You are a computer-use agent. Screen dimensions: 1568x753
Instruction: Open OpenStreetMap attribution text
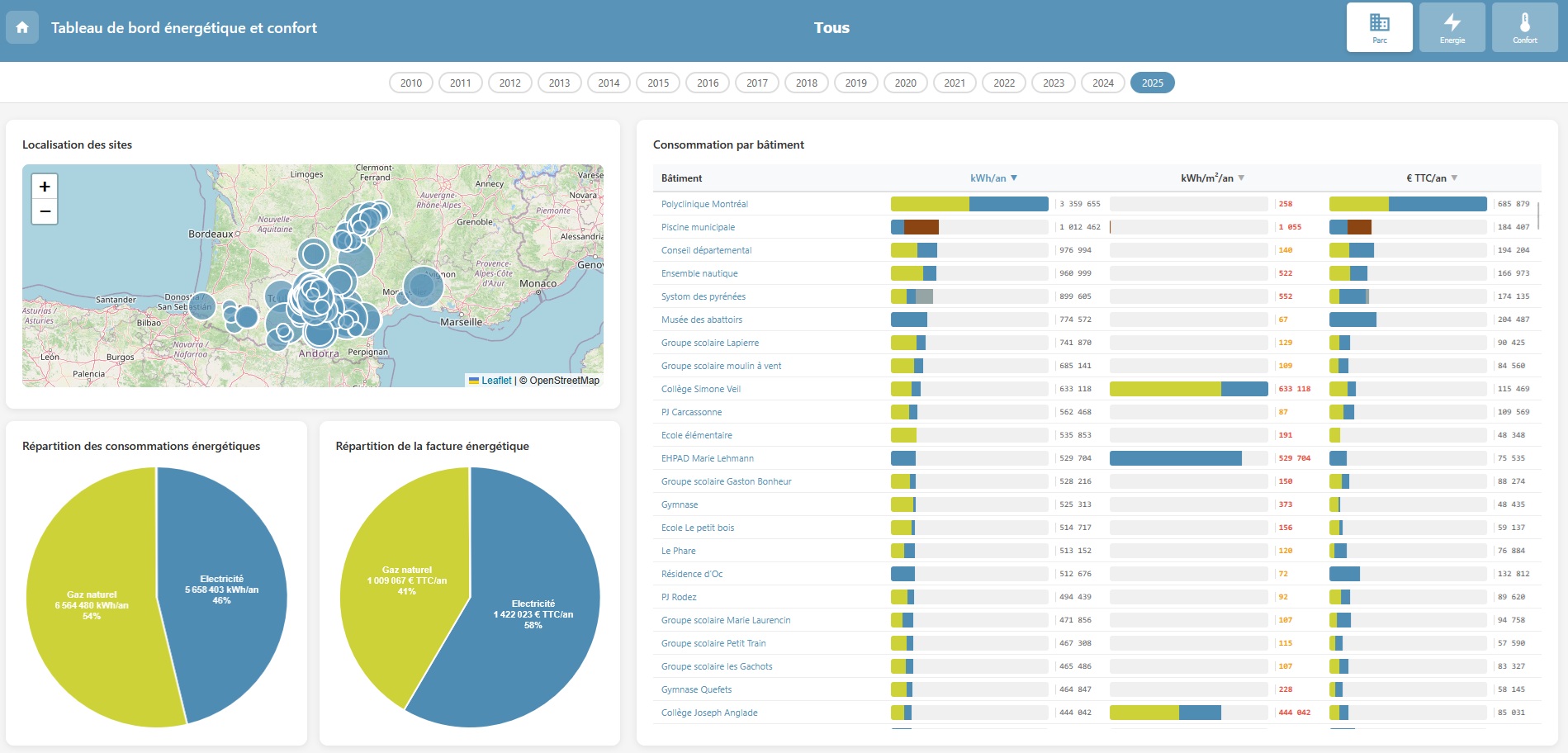tap(559, 381)
